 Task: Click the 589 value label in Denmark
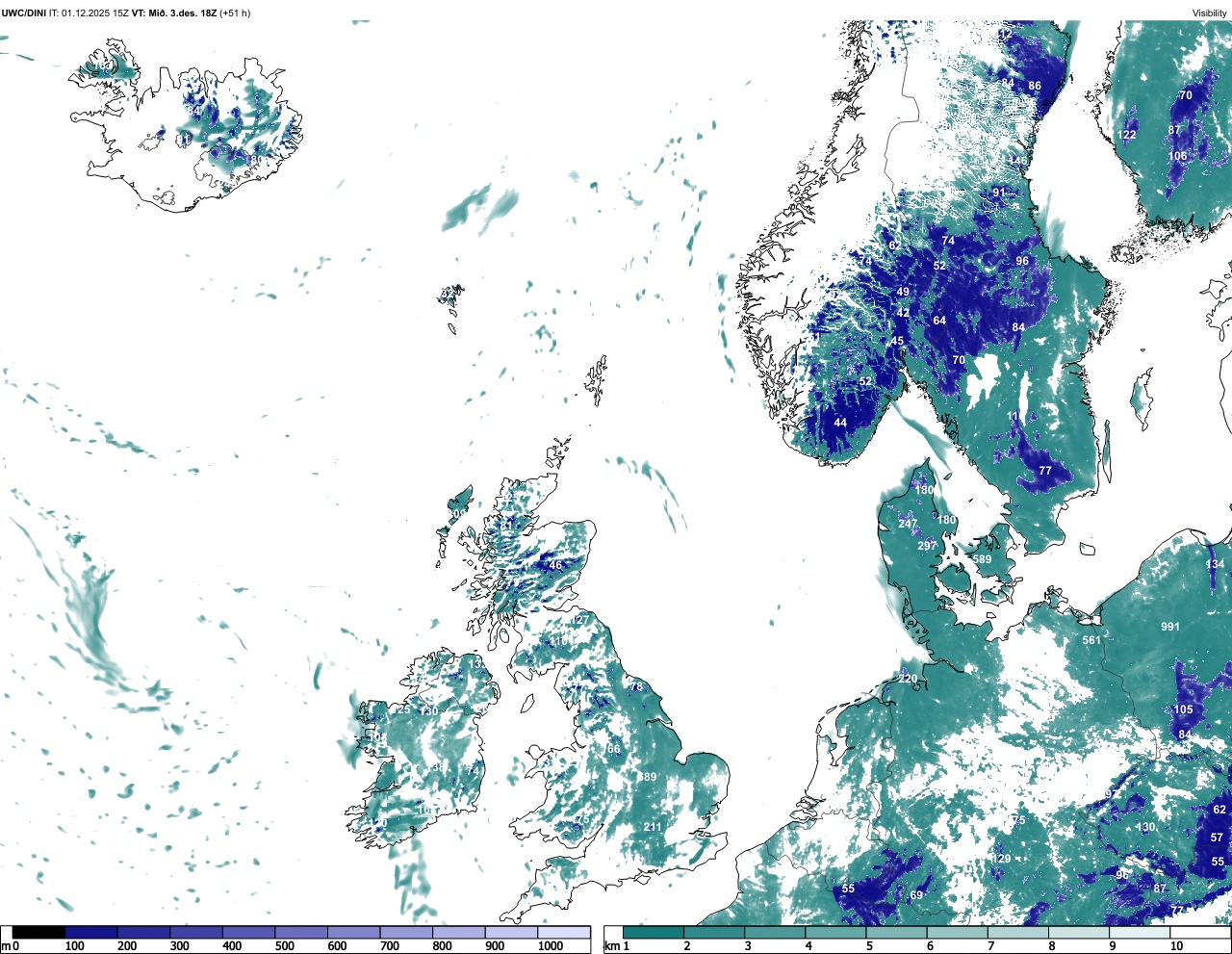[982, 559]
